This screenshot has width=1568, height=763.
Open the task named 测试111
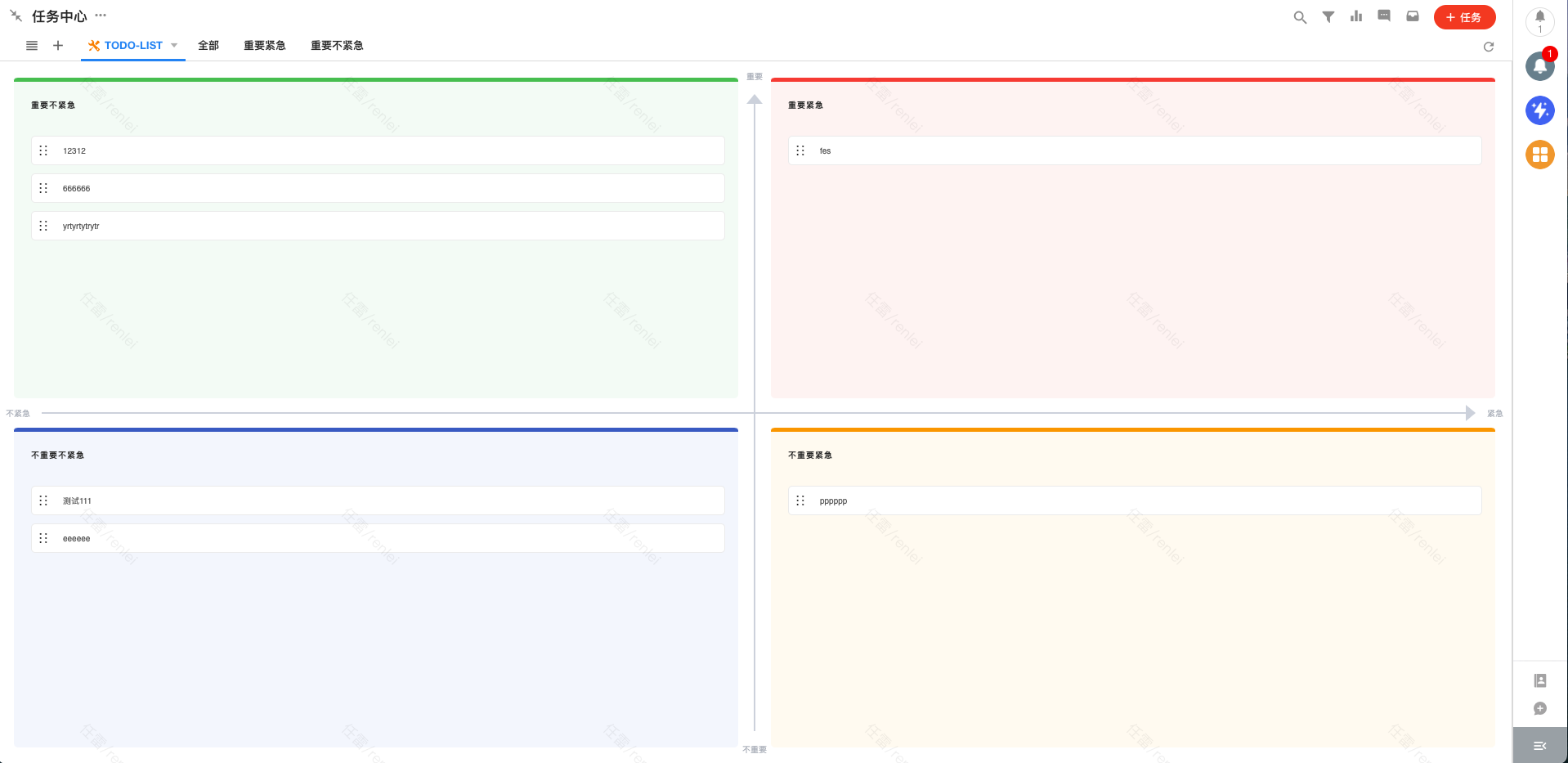378,500
